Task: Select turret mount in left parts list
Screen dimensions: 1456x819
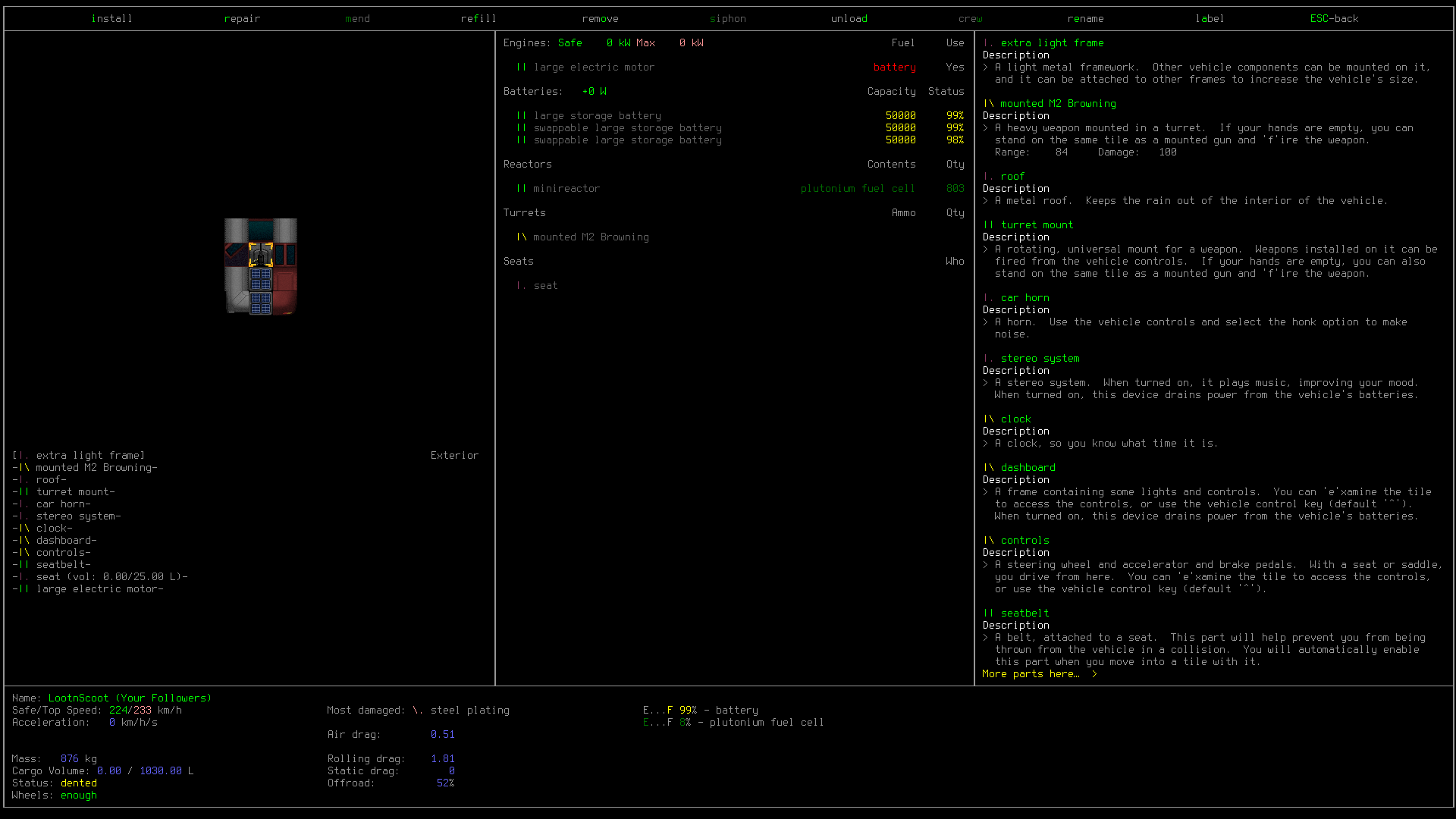Action: click(x=64, y=492)
